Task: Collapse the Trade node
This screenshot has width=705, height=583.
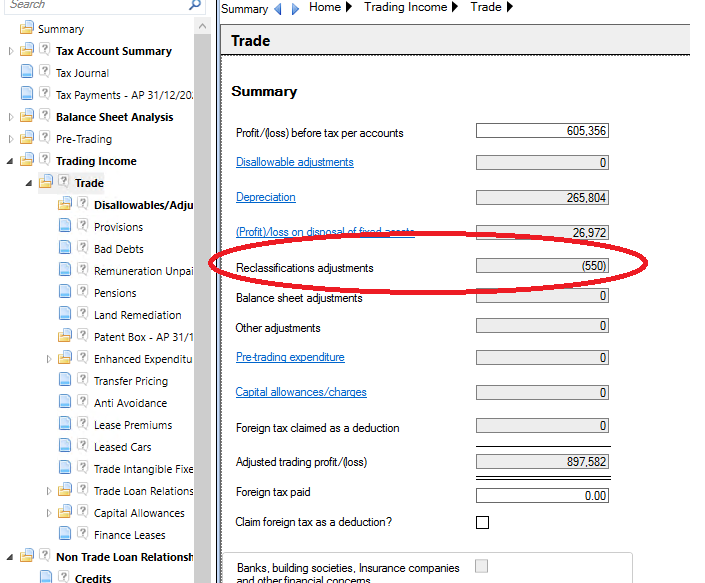Action: (29, 183)
